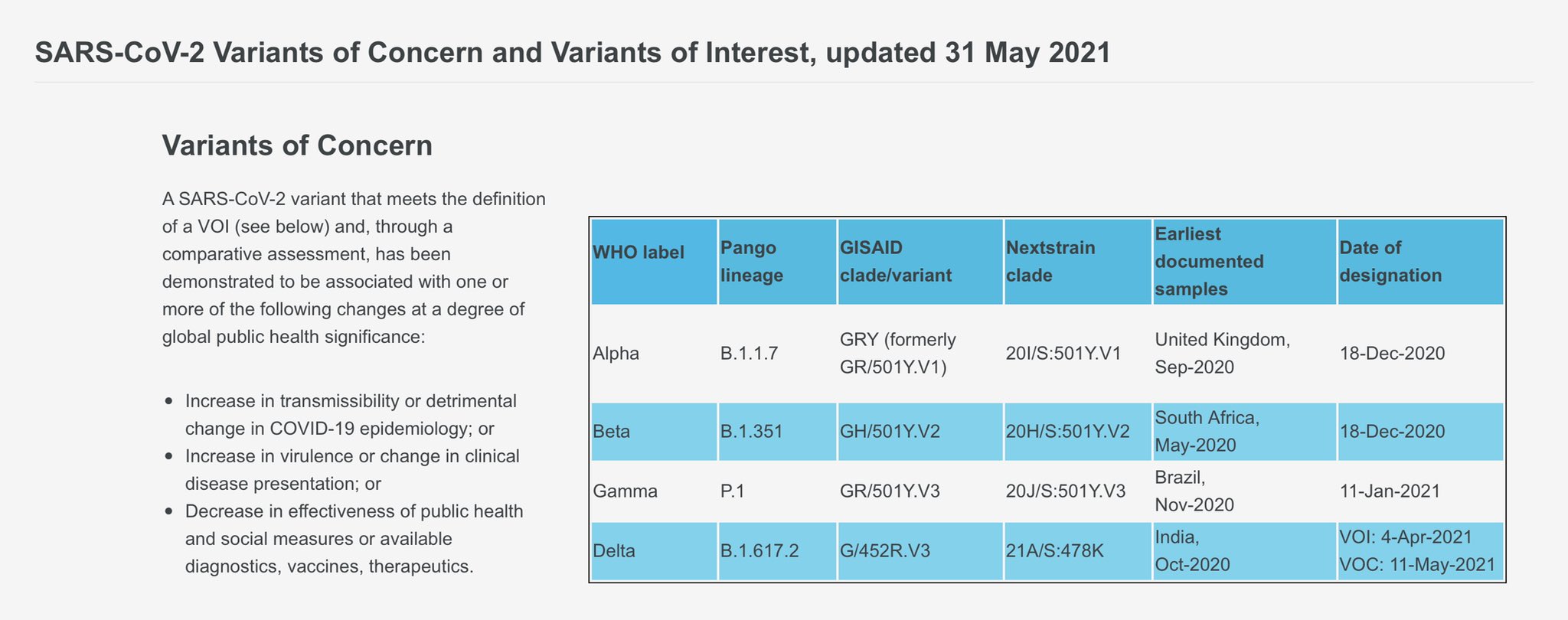
Task: Click the "Nextstrain clade" column header
Action: [1050, 262]
